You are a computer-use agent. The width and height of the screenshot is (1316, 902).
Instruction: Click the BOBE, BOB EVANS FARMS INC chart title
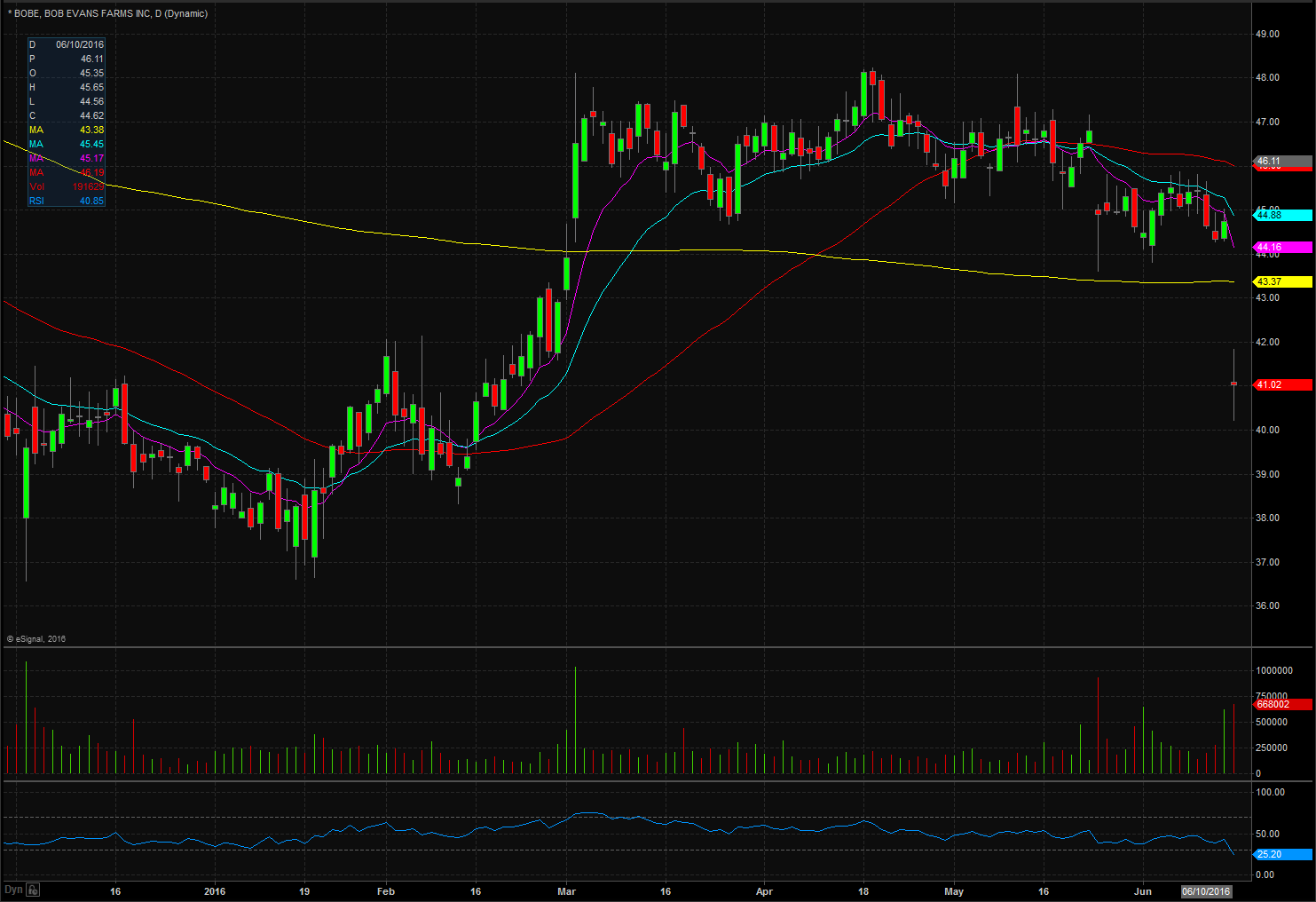pos(110,13)
